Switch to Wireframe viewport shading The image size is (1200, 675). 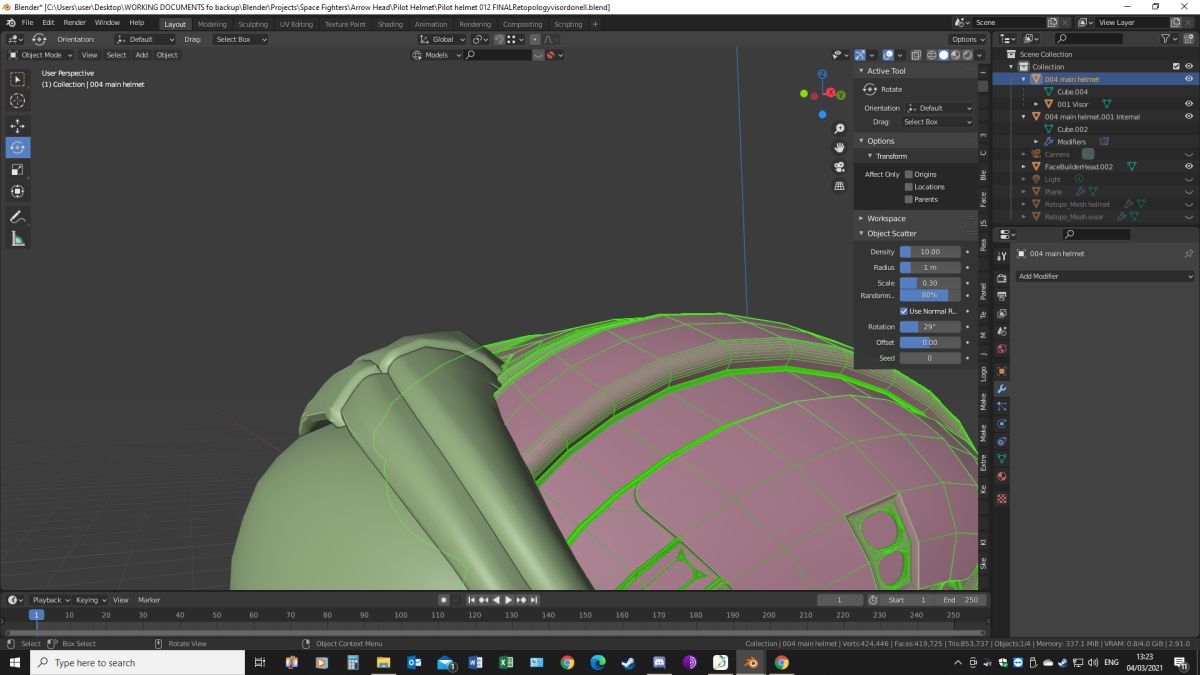[x=931, y=55]
